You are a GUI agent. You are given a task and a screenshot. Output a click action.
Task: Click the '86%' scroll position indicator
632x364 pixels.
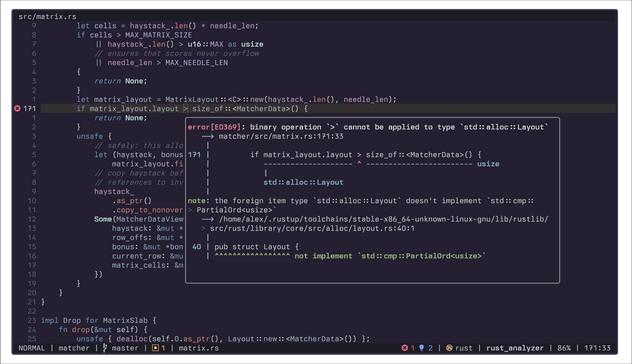tap(564, 348)
